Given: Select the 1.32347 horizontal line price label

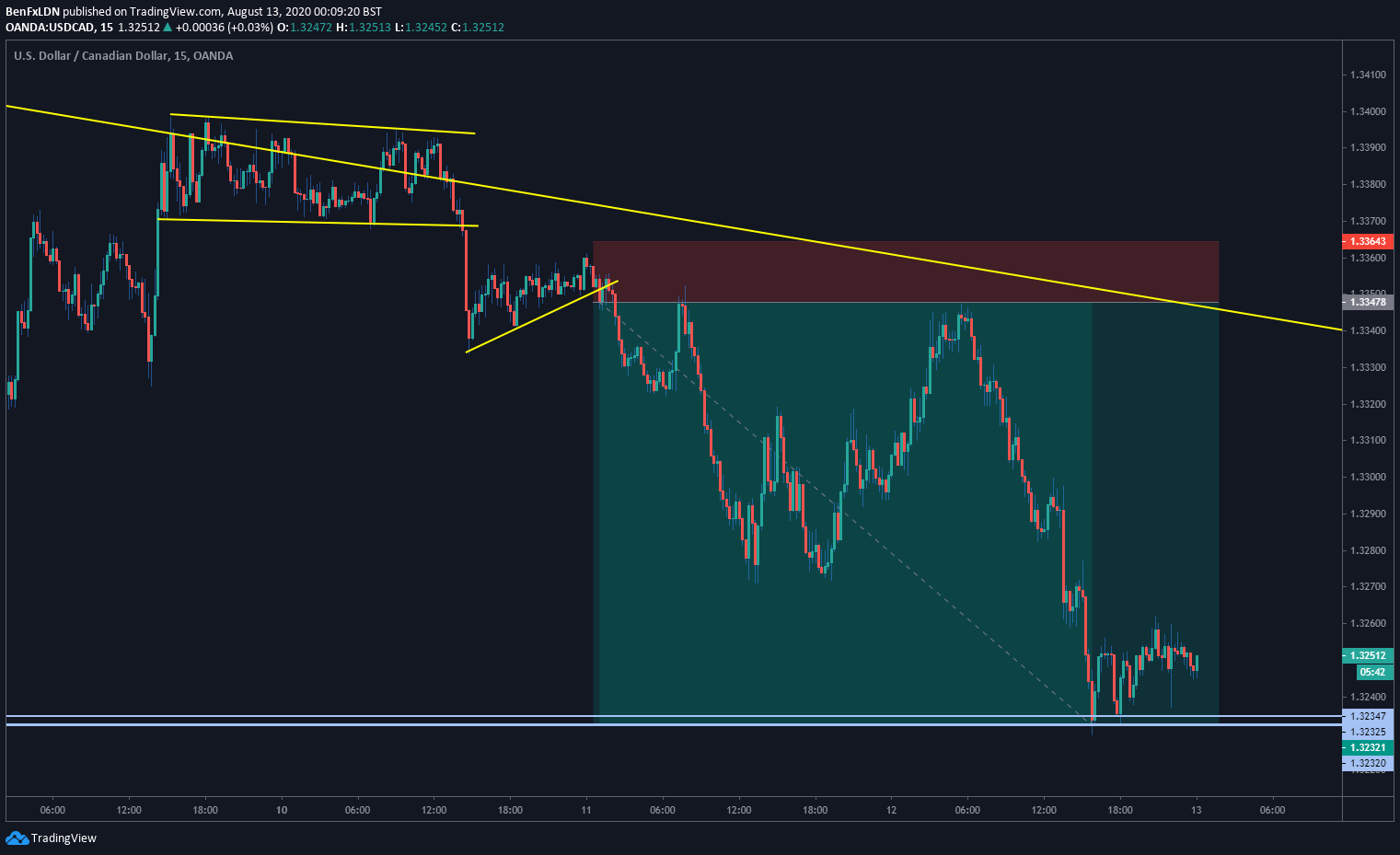Looking at the screenshot, I should (1369, 716).
